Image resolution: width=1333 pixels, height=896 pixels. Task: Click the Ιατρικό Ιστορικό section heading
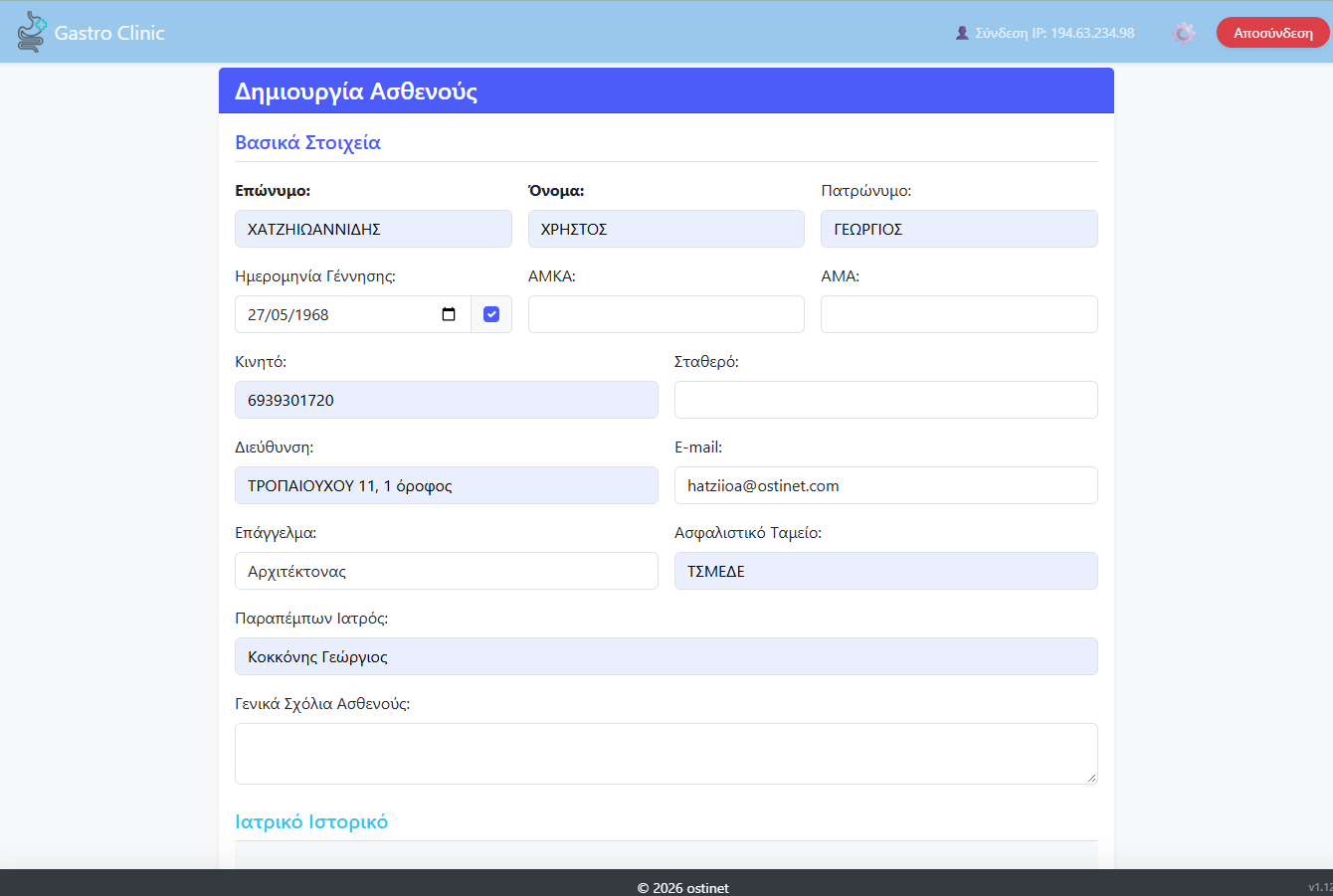coord(311,822)
